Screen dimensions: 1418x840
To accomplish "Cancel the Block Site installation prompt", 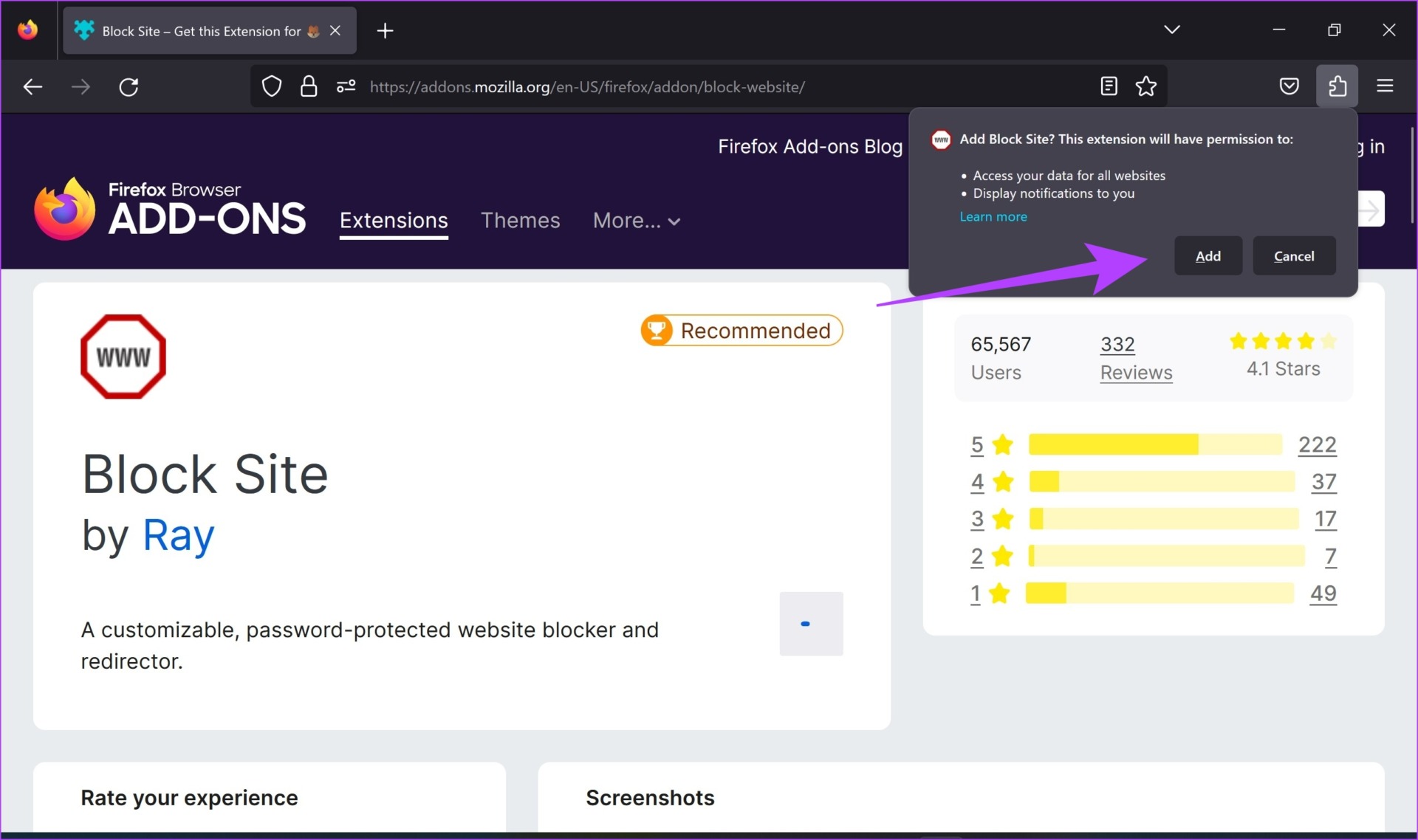I will [1294, 256].
